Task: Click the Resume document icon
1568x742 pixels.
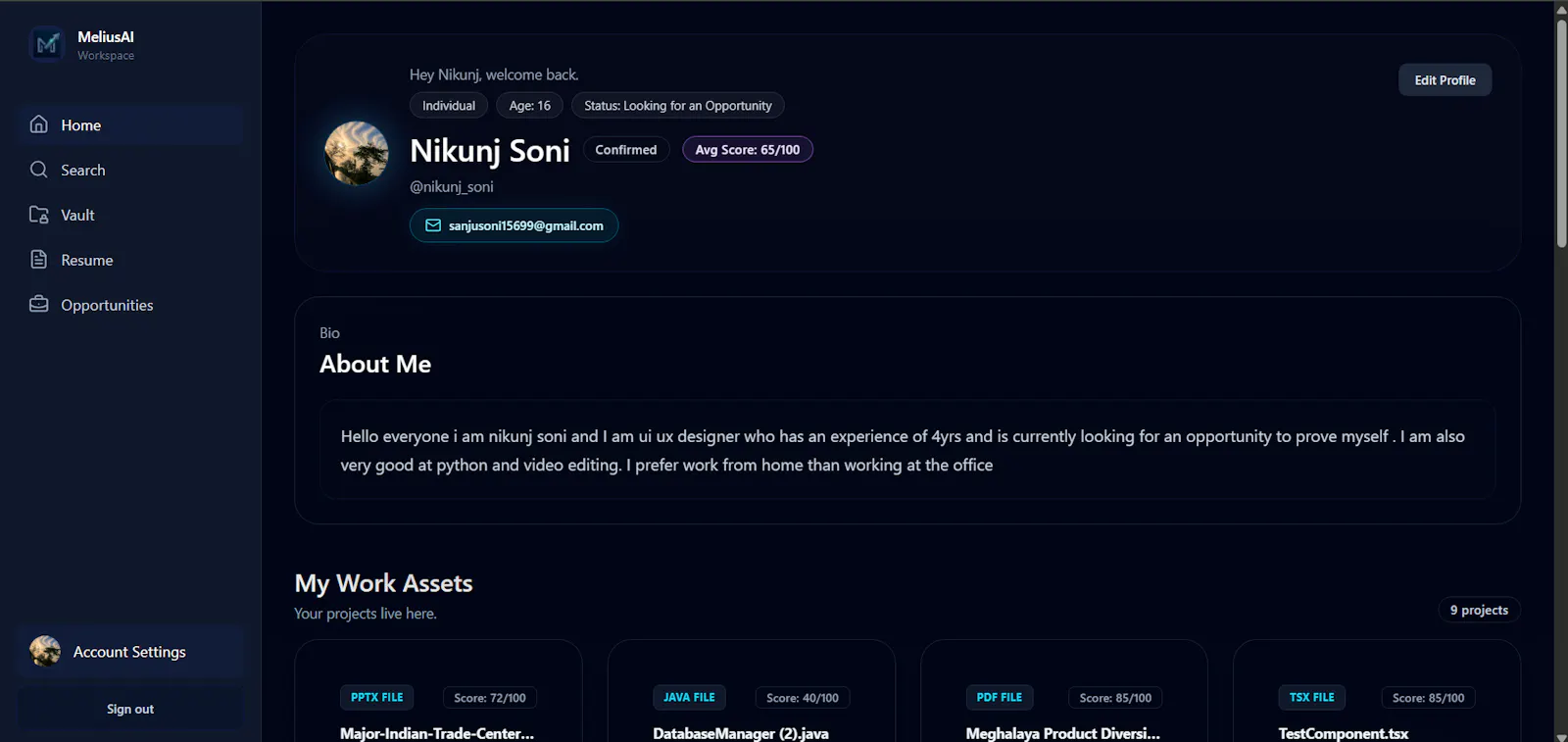Action: [39, 260]
